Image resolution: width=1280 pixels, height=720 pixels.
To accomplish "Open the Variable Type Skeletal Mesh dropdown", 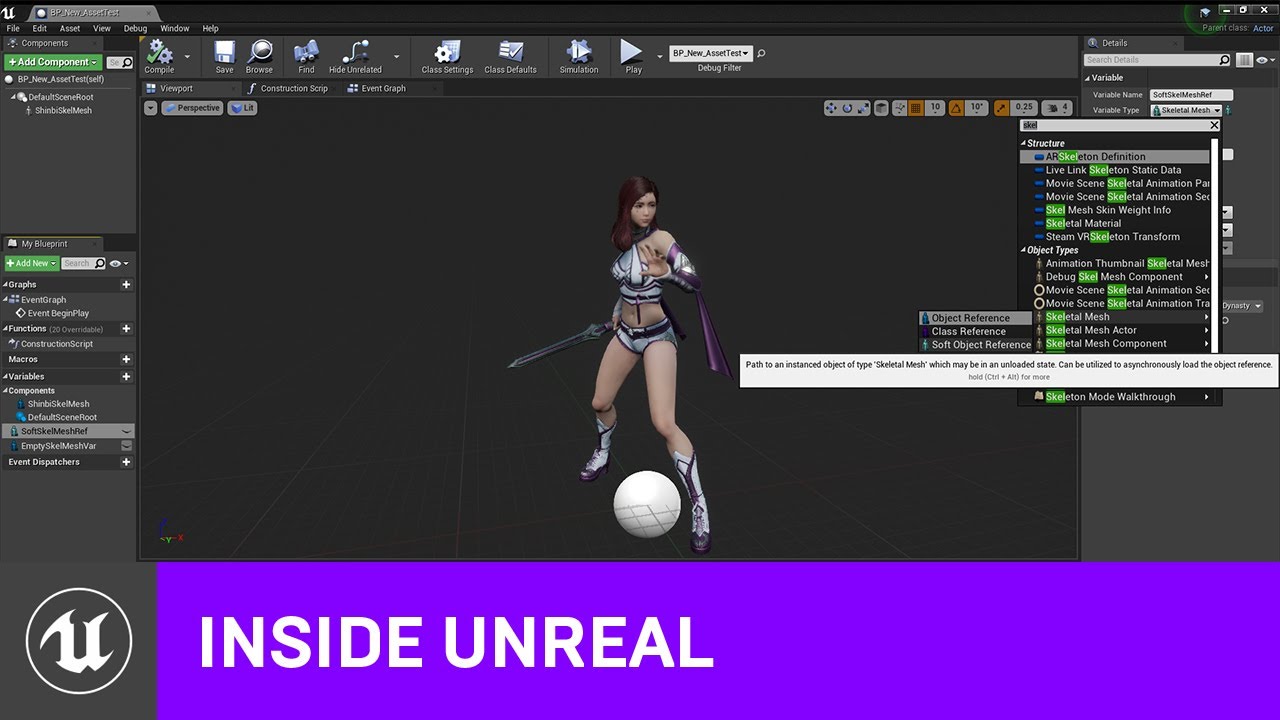I will pos(1186,110).
